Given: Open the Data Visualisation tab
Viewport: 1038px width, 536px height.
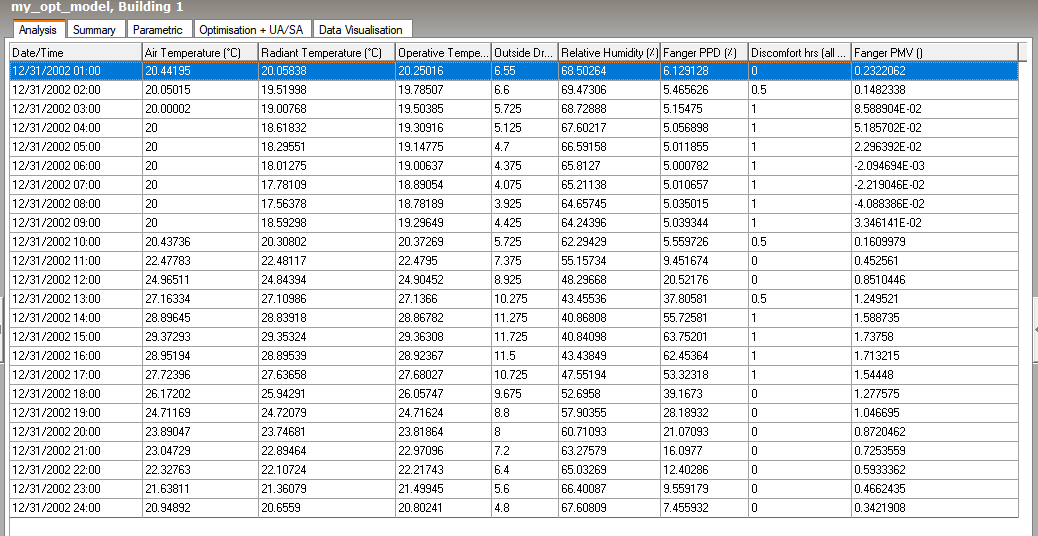Looking at the screenshot, I should pos(361,29).
